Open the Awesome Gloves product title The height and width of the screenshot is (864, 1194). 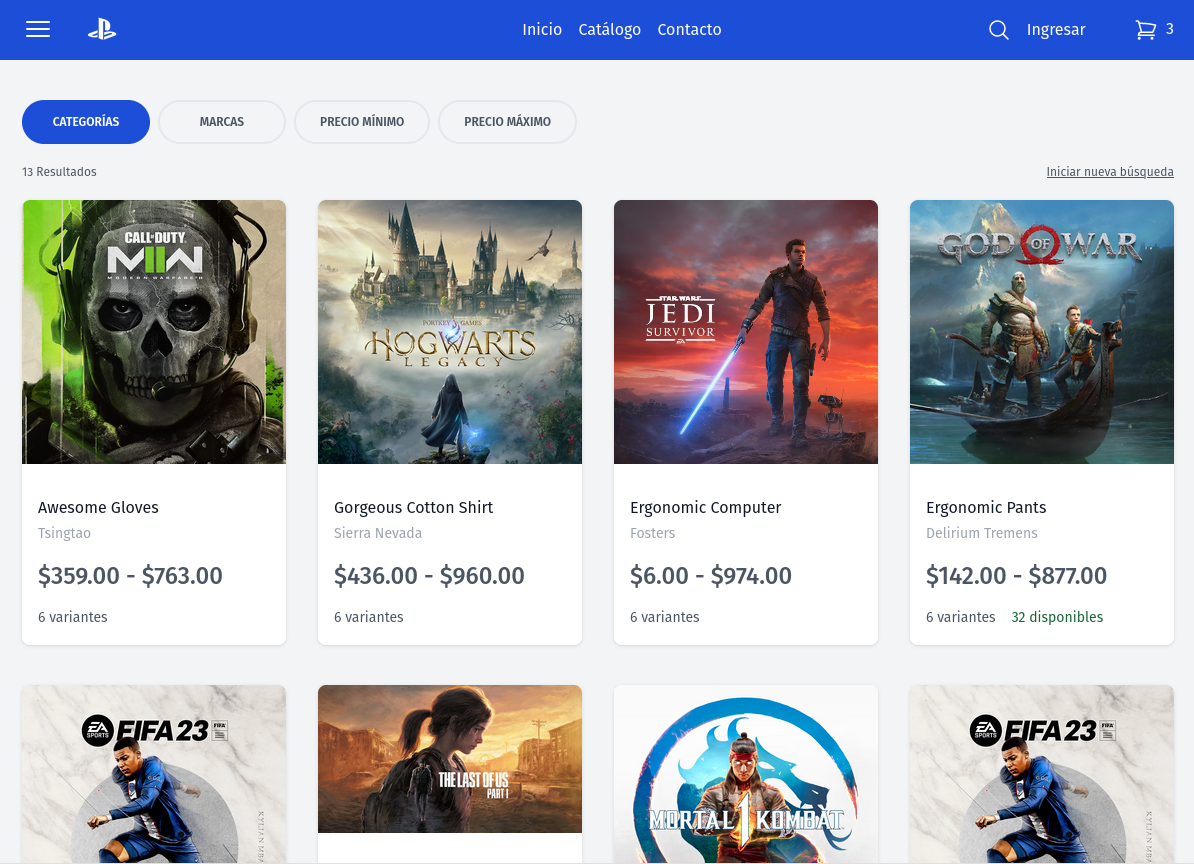click(98, 508)
